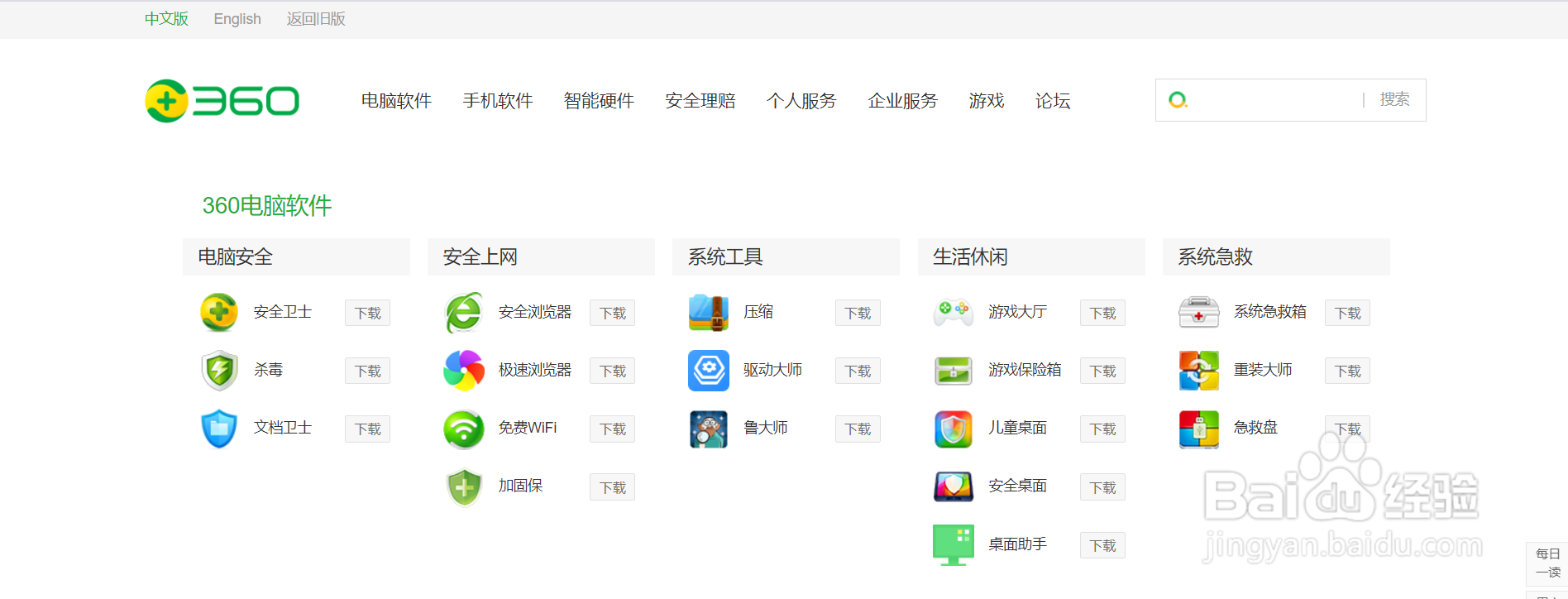
Task: Click the 安全桌面 icon
Action: coord(953,486)
